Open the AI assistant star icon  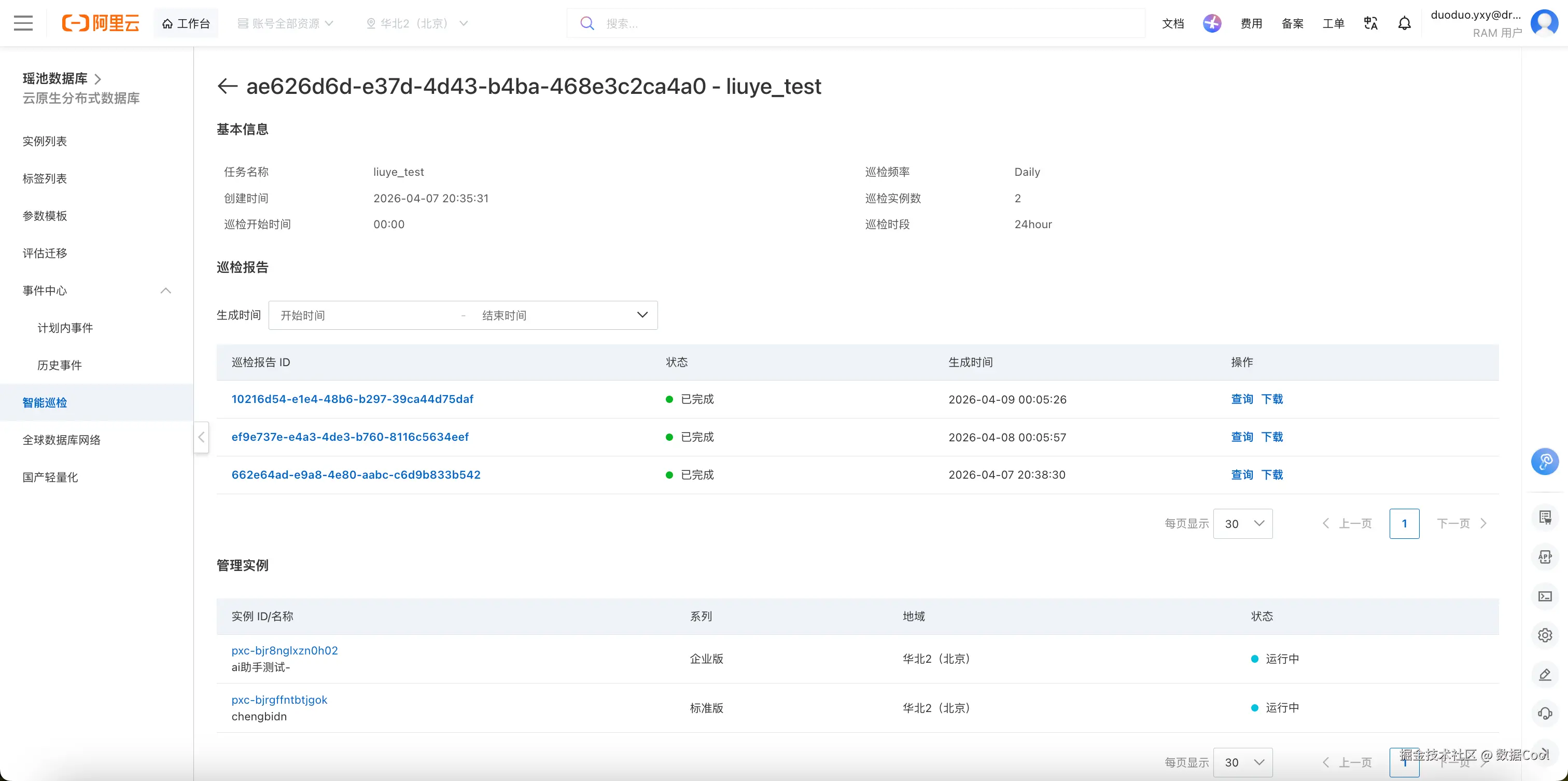tap(1211, 23)
